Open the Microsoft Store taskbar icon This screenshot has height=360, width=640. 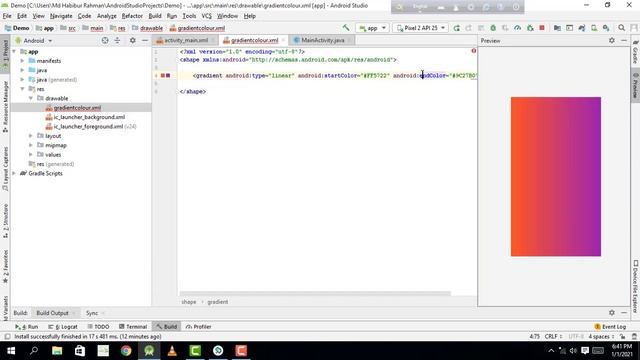tap(80, 351)
